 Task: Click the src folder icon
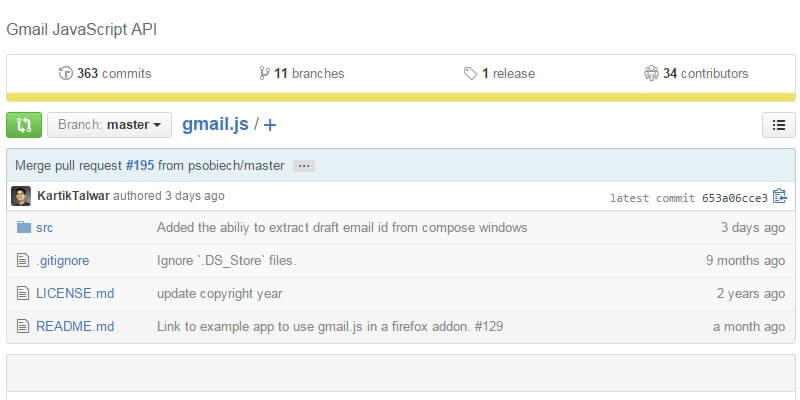(x=24, y=228)
